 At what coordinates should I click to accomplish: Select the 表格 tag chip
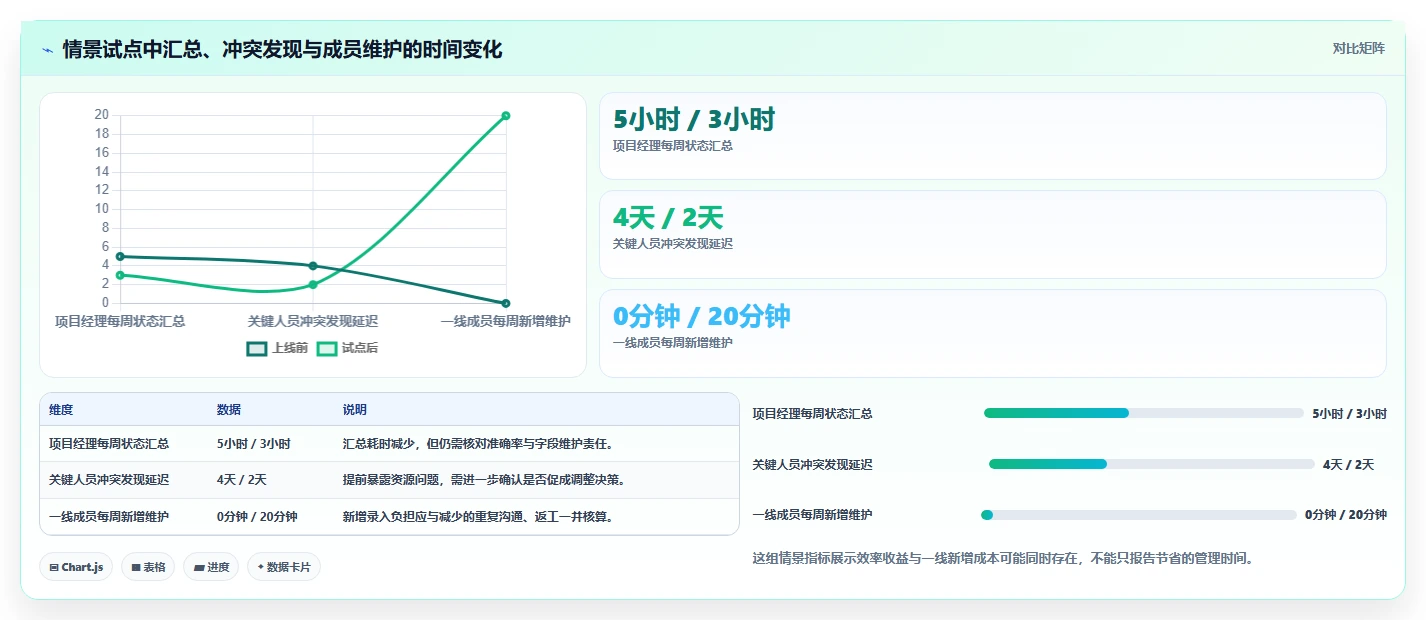tap(148, 567)
